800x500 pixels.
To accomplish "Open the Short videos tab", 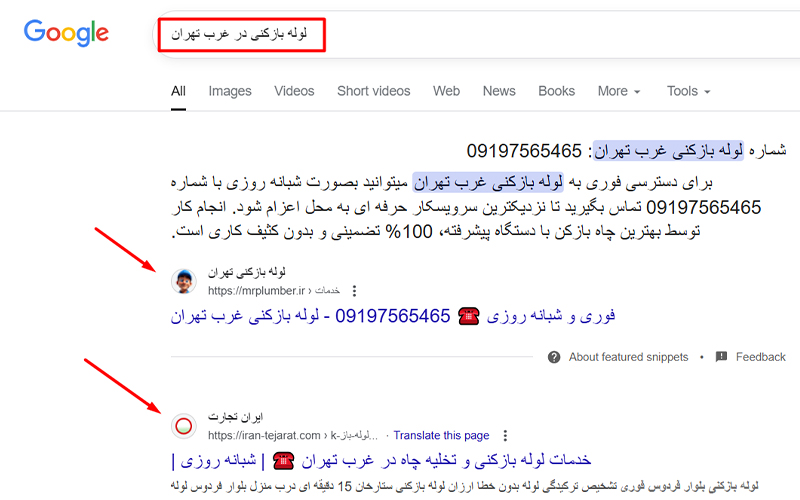I will point(373,91).
